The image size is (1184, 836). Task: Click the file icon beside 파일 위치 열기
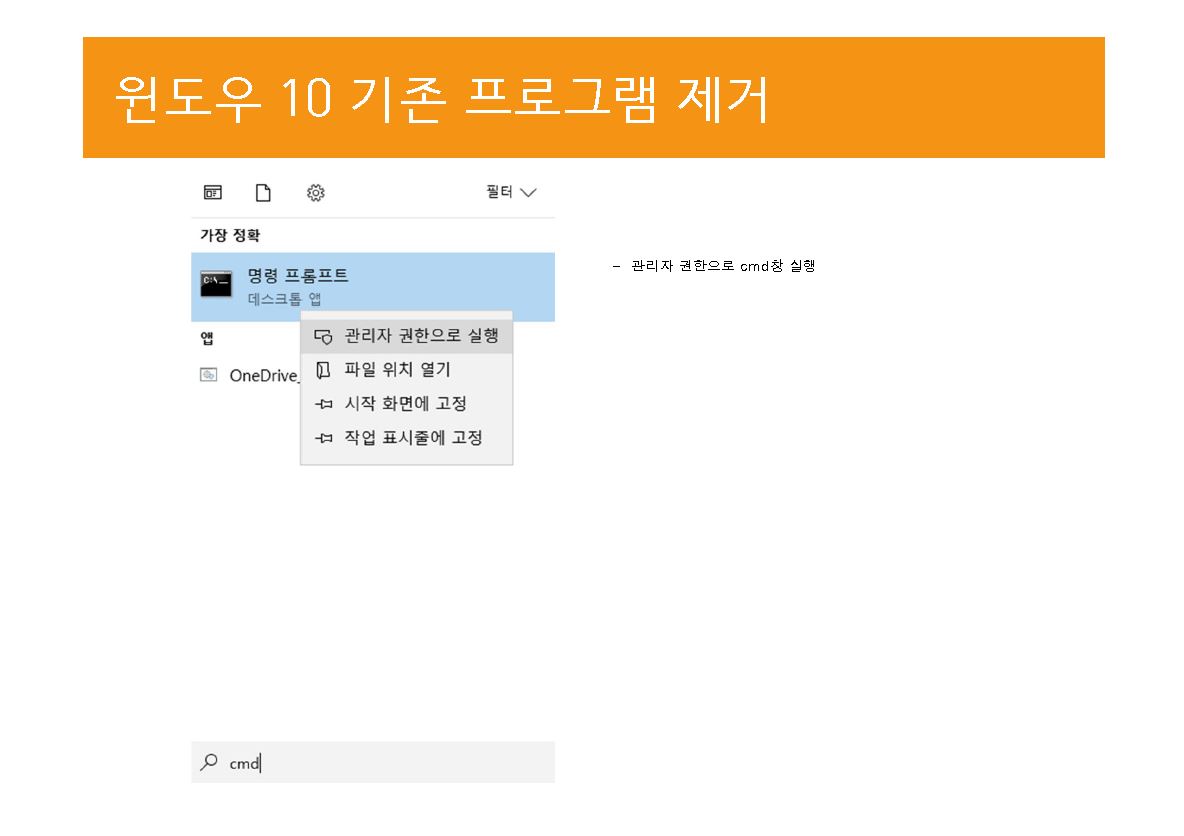point(322,370)
